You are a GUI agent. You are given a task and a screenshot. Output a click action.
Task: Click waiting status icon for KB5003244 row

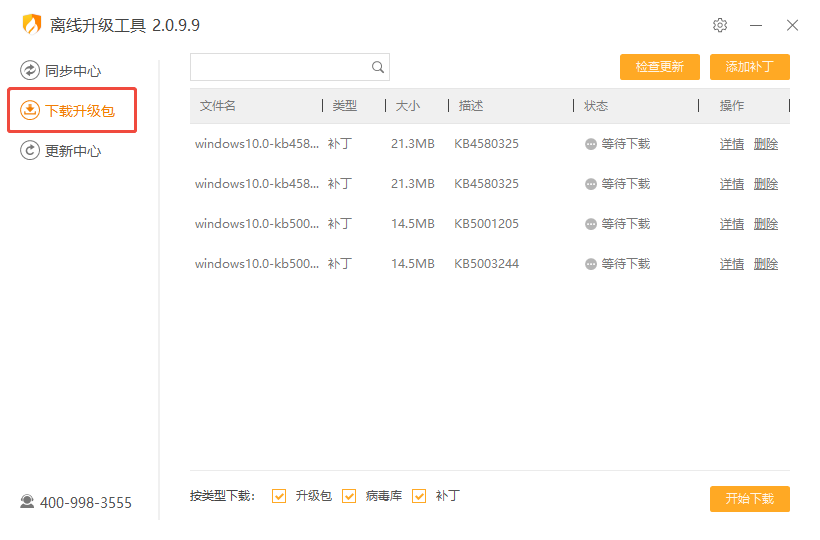[590, 264]
